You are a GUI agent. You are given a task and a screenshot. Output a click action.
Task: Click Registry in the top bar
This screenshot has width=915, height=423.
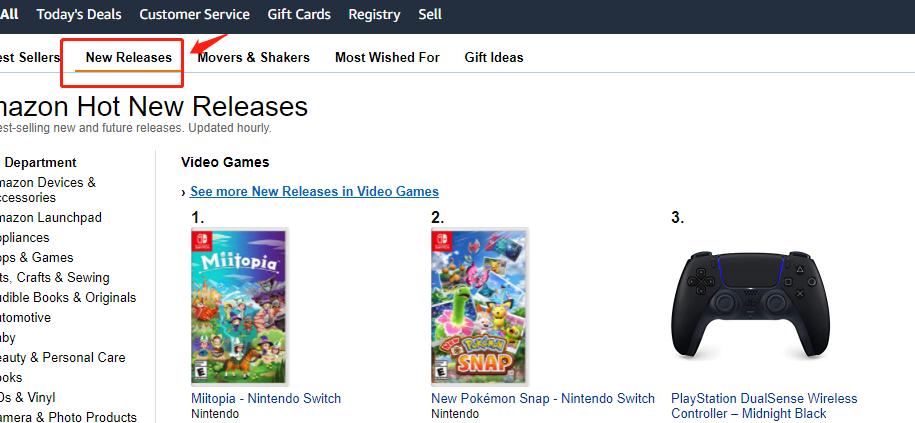tap(374, 15)
